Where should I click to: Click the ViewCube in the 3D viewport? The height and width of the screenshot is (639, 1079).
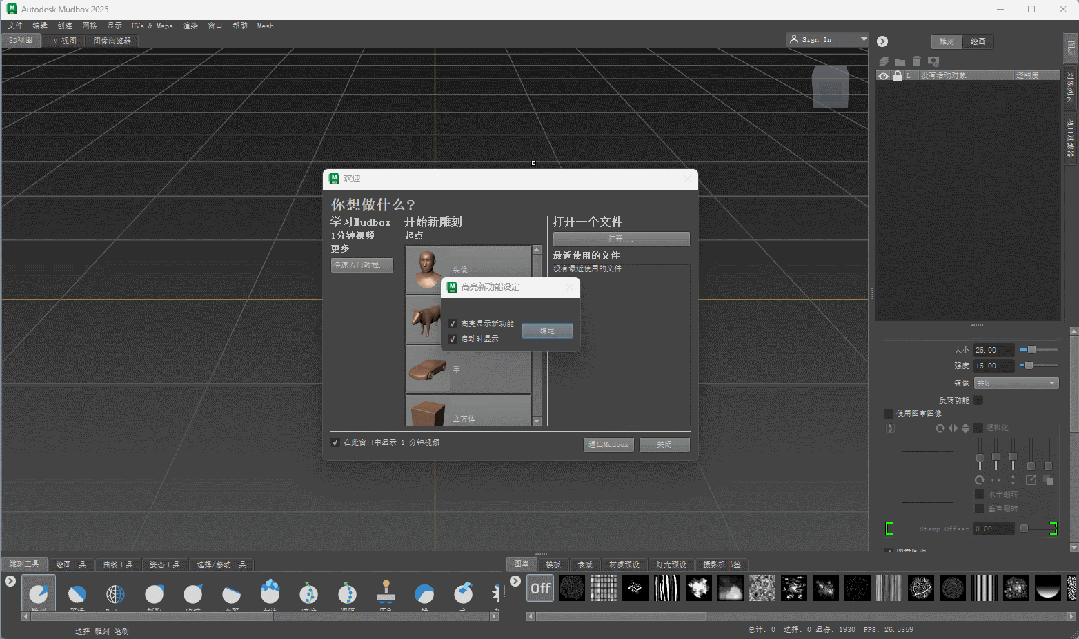tap(831, 87)
